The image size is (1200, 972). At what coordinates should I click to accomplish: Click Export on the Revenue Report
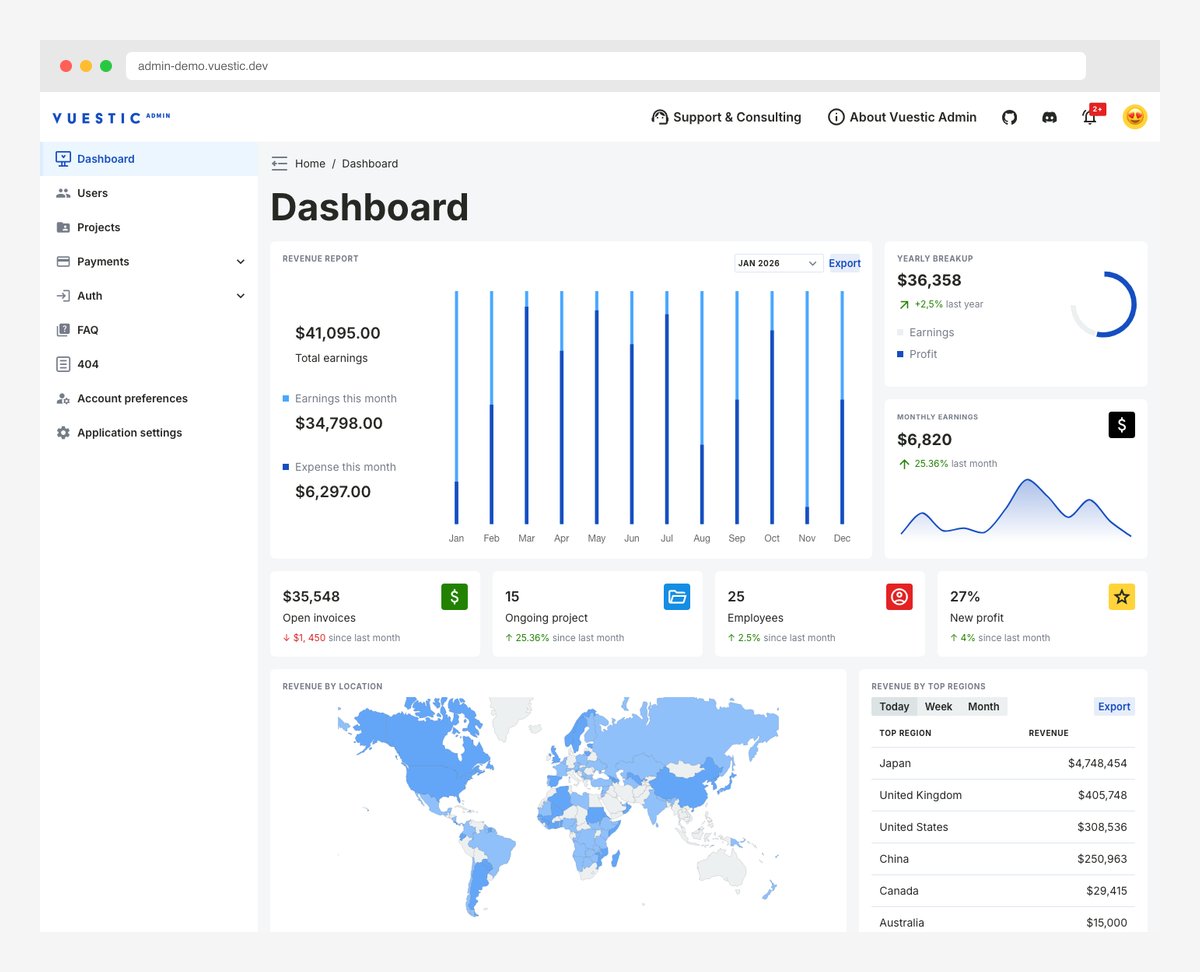click(x=844, y=263)
